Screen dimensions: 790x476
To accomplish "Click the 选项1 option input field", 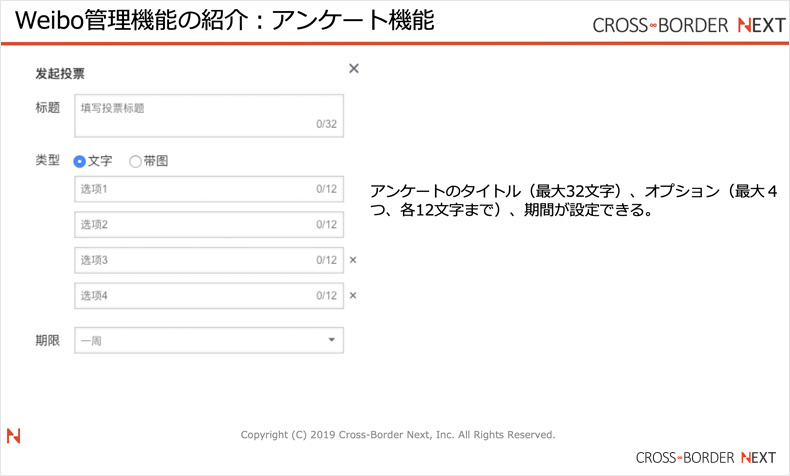I will [x=209, y=189].
